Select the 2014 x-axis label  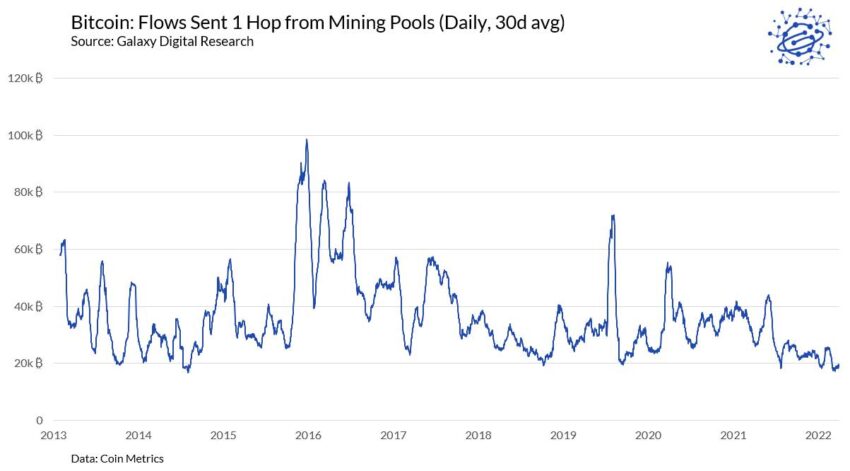click(x=138, y=435)
